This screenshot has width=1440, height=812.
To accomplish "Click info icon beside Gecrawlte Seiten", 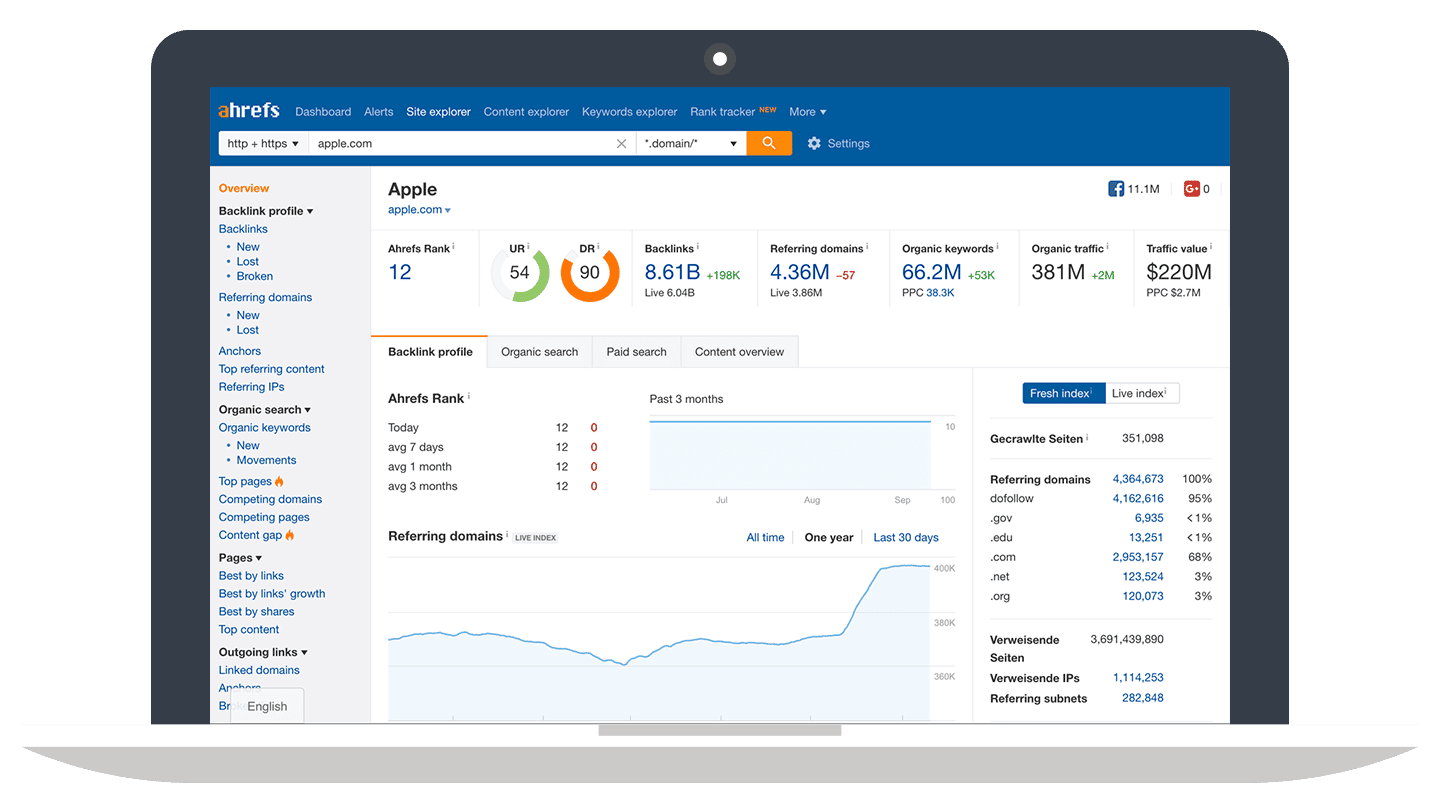I will 1087,438.
